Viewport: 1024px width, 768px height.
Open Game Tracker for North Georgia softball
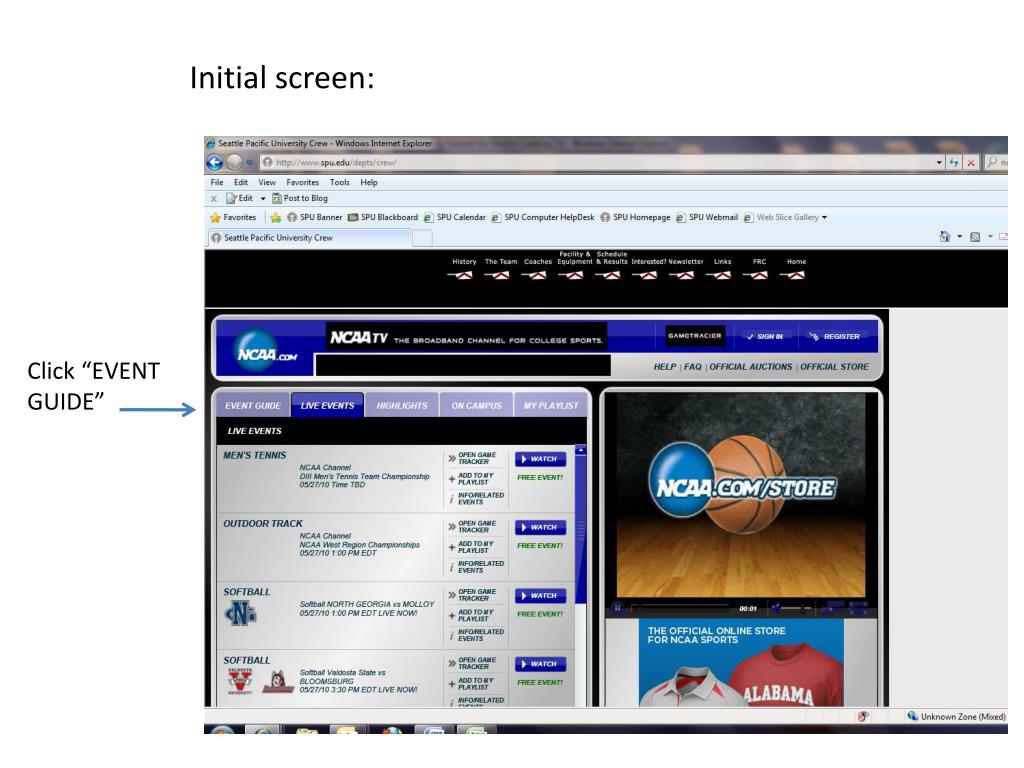(473, 595)
